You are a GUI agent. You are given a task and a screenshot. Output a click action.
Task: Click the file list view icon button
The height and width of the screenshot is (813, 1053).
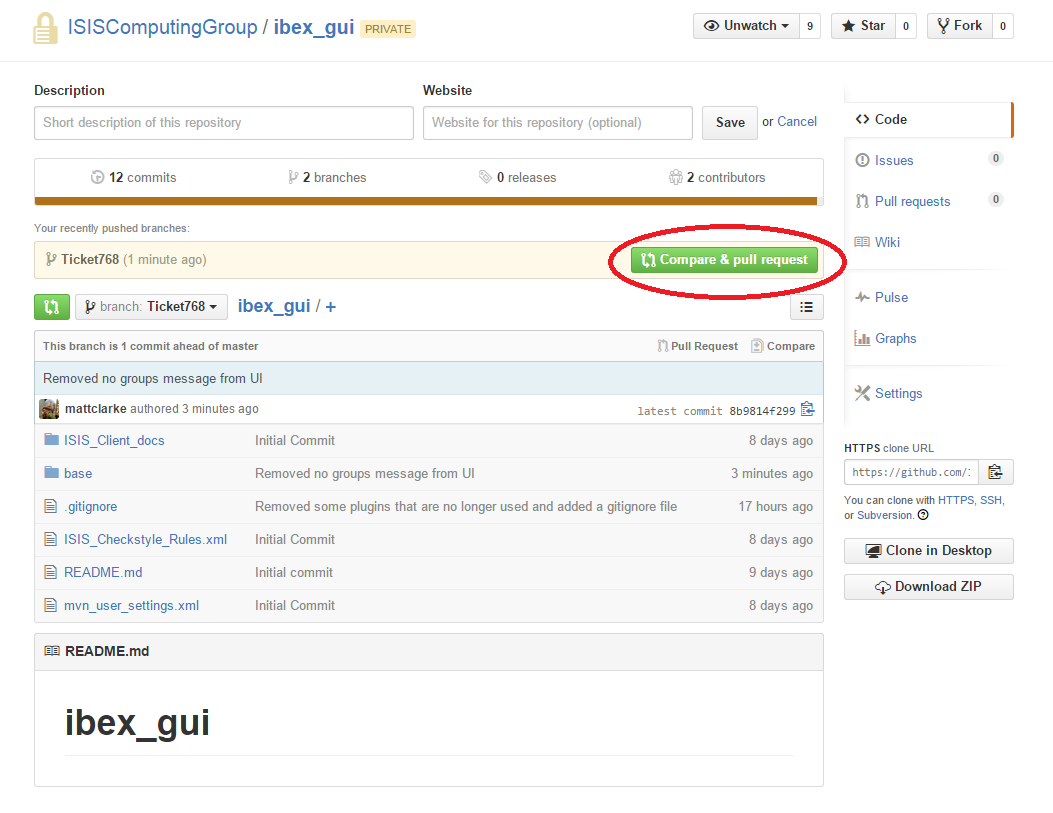point(807,307)
